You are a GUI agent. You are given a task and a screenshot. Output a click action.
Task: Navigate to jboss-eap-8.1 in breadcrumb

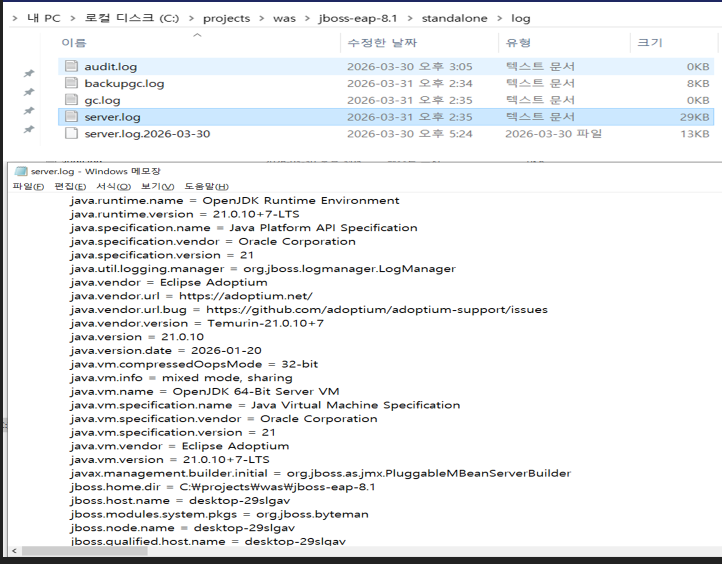point(358,18)
